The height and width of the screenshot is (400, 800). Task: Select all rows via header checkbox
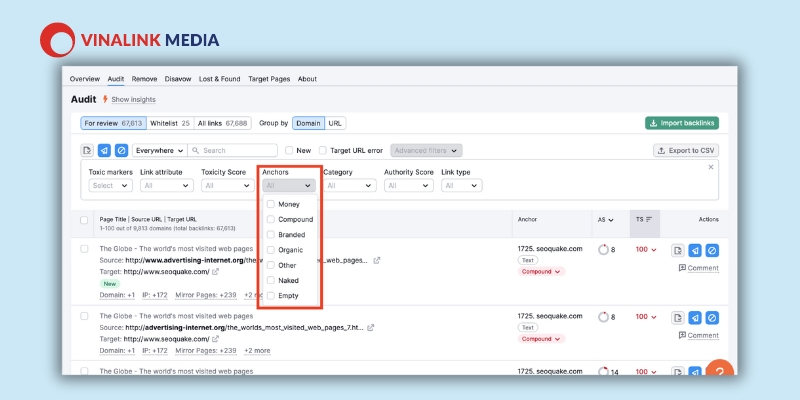(x=84, y=220)
